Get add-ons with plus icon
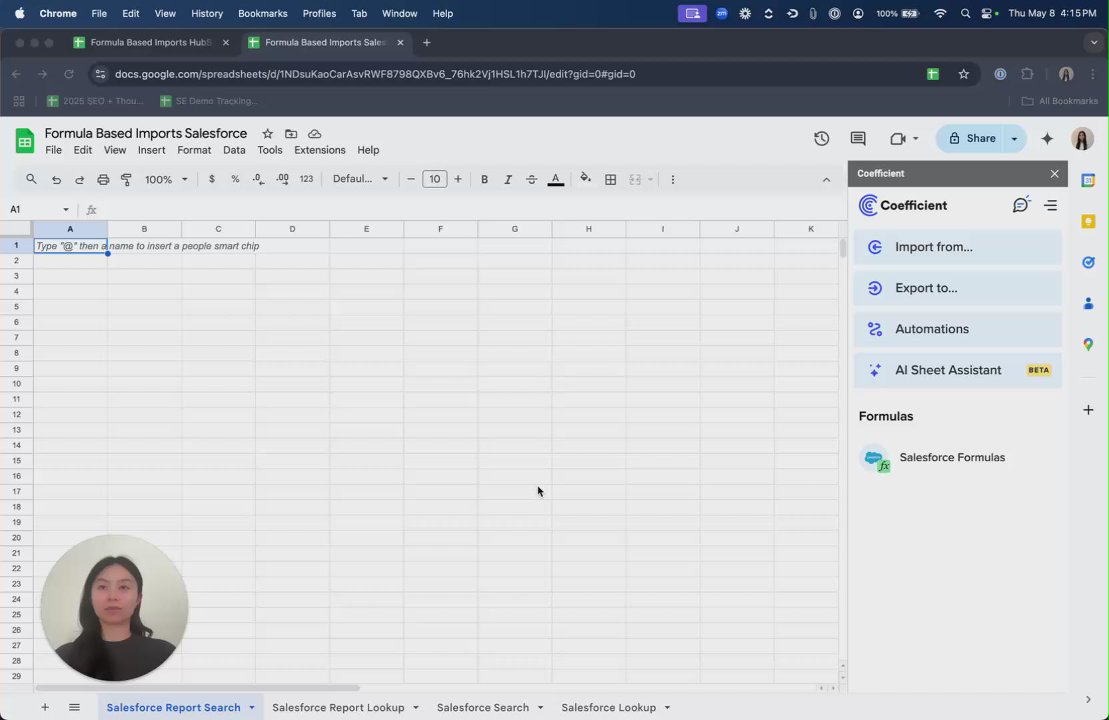Screen dimensions: 1109x720 pyautogui.click(x=1088, y=410)
